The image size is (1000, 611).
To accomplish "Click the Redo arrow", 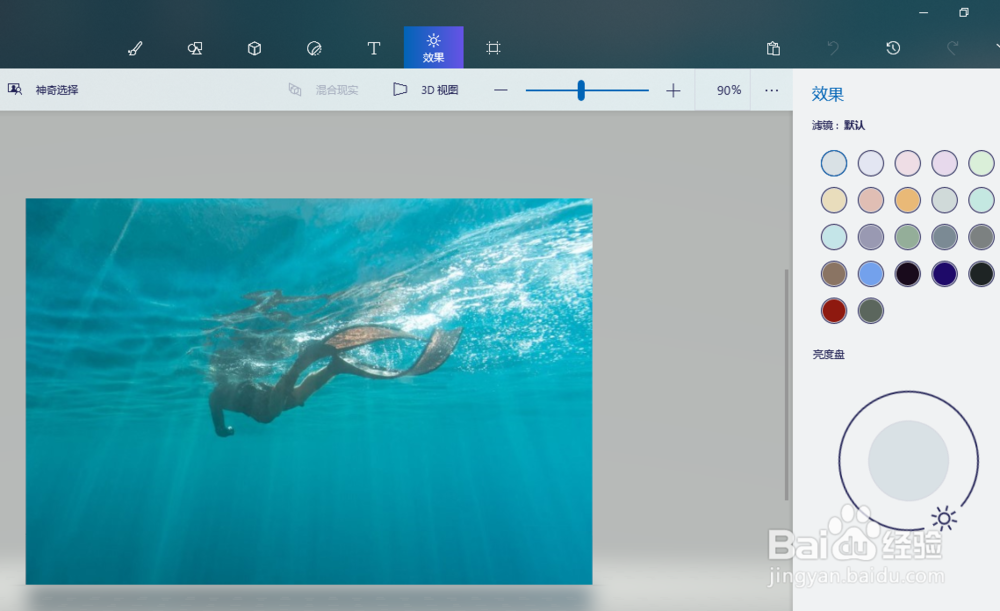I will (x=952, y=48).
